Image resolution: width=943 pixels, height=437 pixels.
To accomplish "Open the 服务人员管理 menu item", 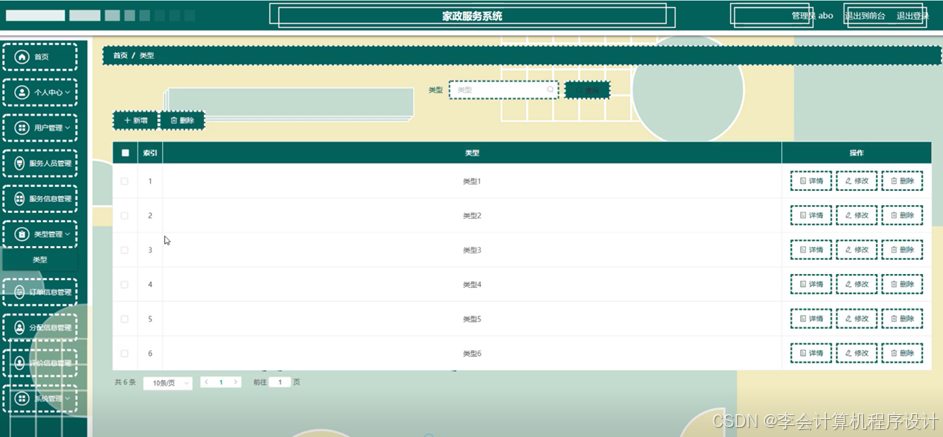I will [x=40, y=163].
